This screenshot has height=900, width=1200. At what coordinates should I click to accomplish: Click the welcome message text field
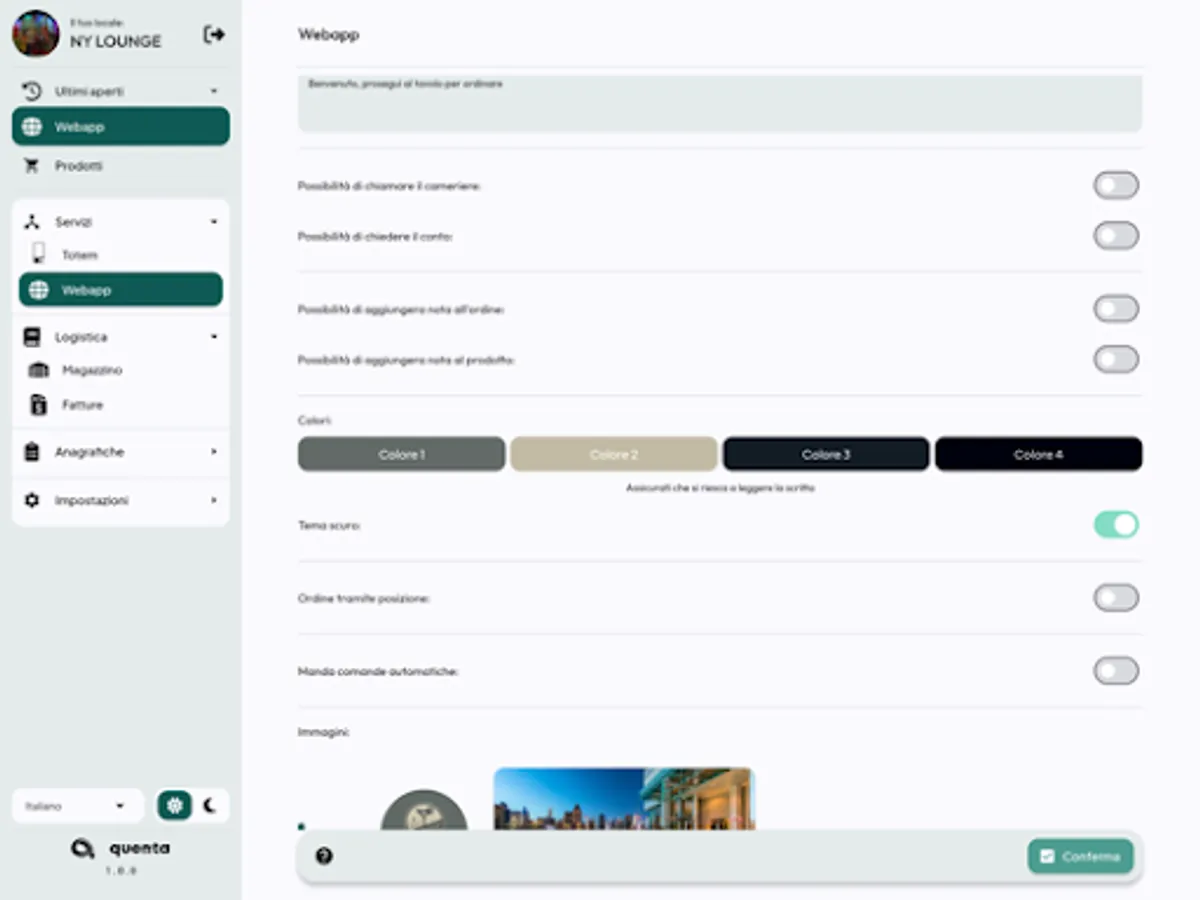point(719,106)
